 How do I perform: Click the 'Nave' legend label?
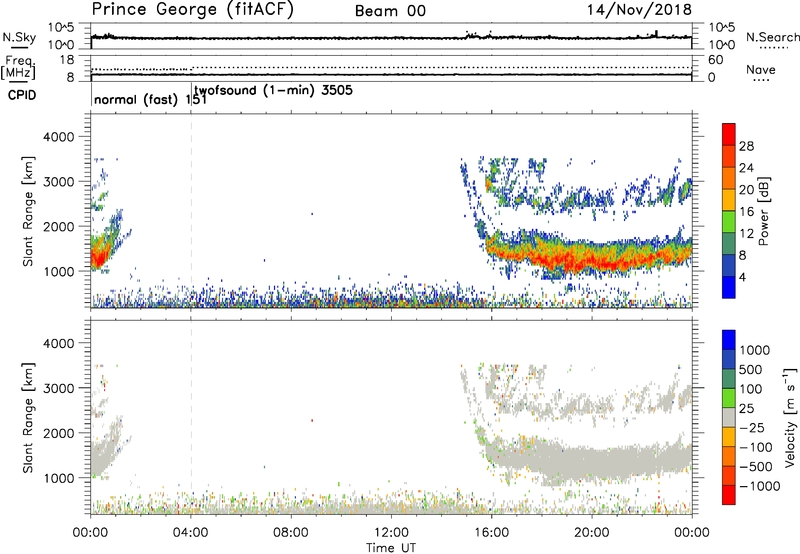tap(761, 70)
